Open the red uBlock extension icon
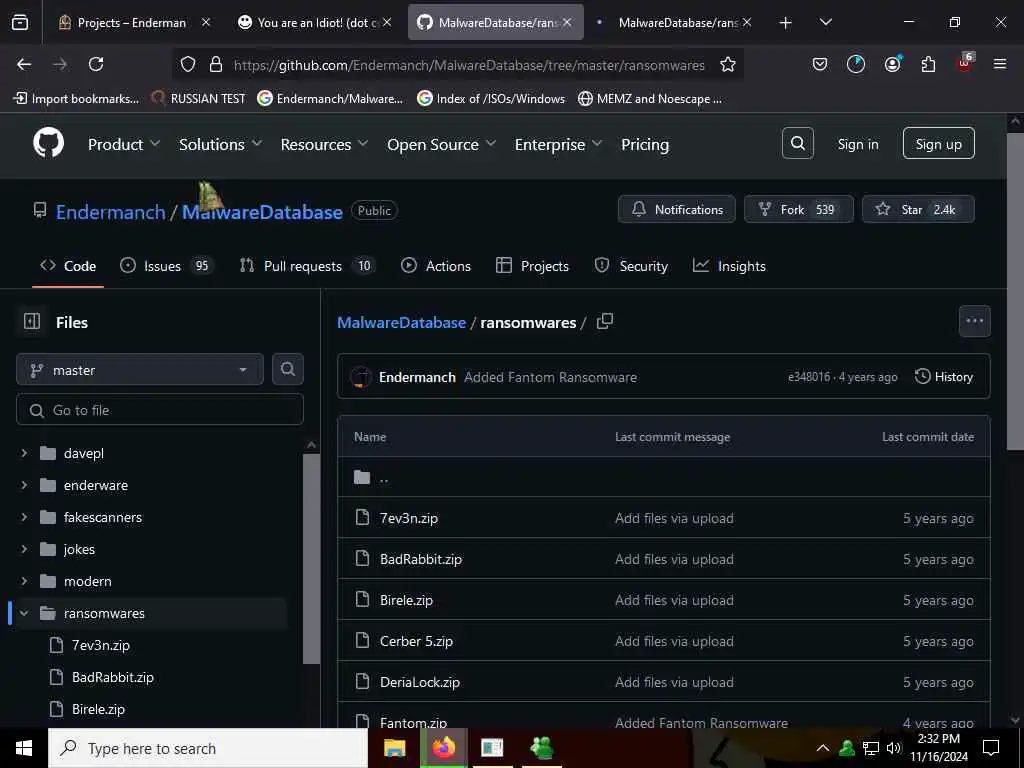The image size is (1024, 768). 965,63
